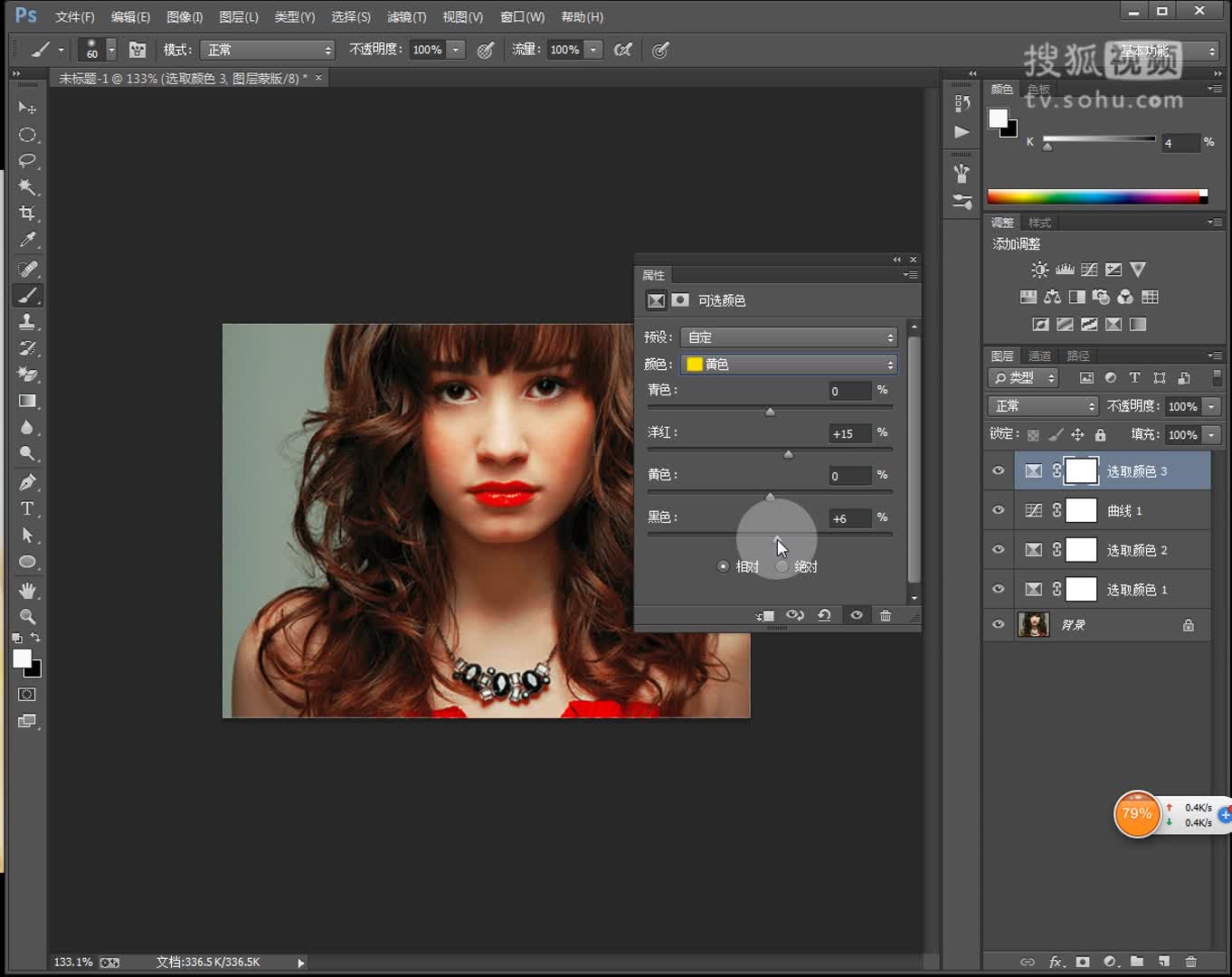Select the Magic Wand tool

(27, 187)
